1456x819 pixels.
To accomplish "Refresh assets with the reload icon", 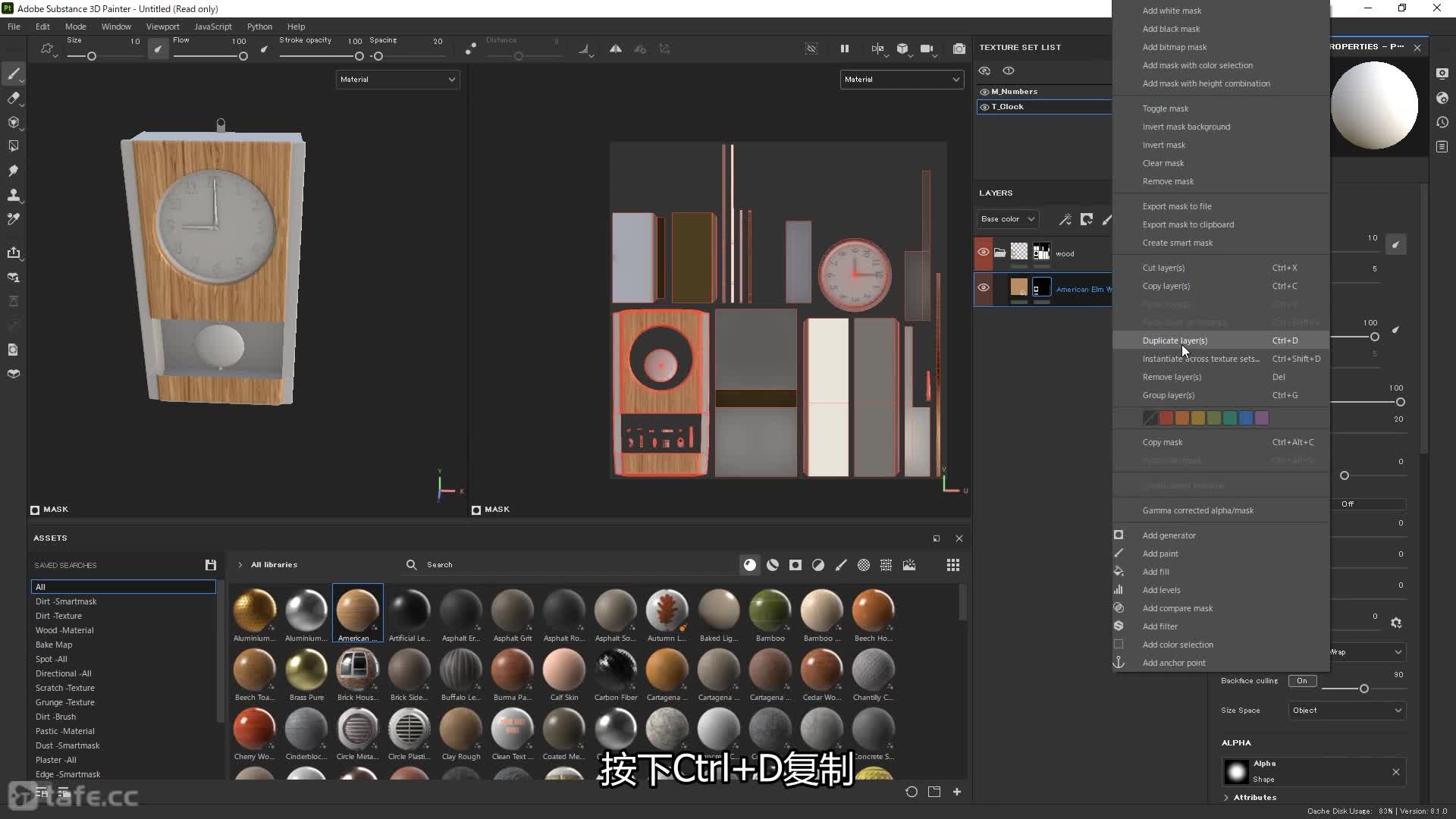I will 912,792.
